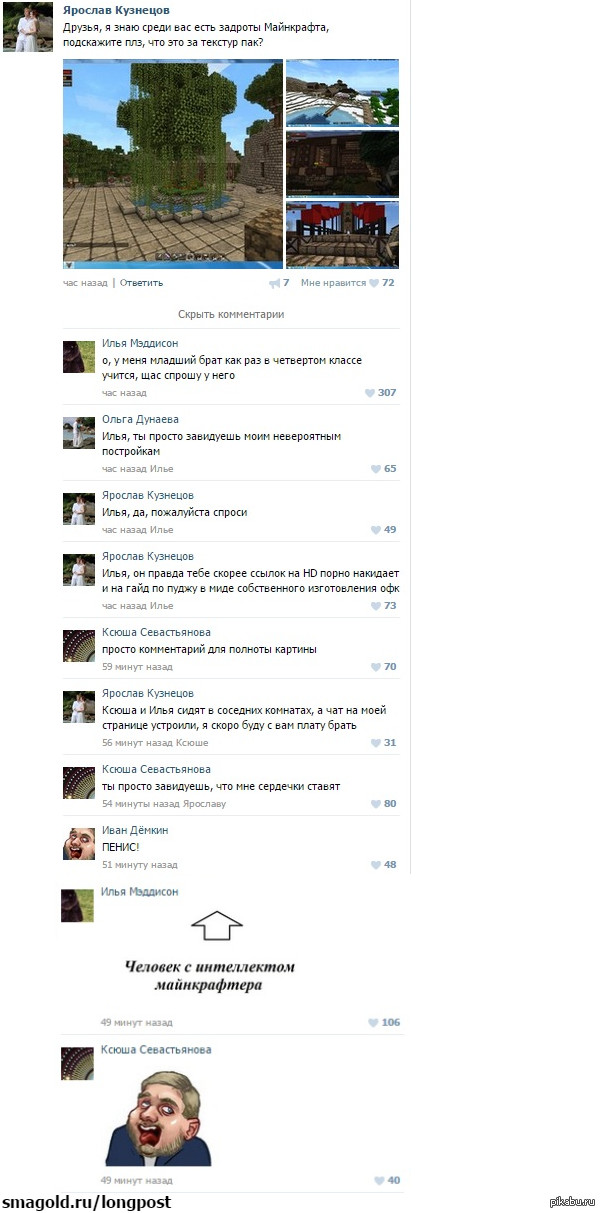The image size is (600, 1213).
Task: Open Ольга Дунаева's profile name link
Action: (140, 420)
